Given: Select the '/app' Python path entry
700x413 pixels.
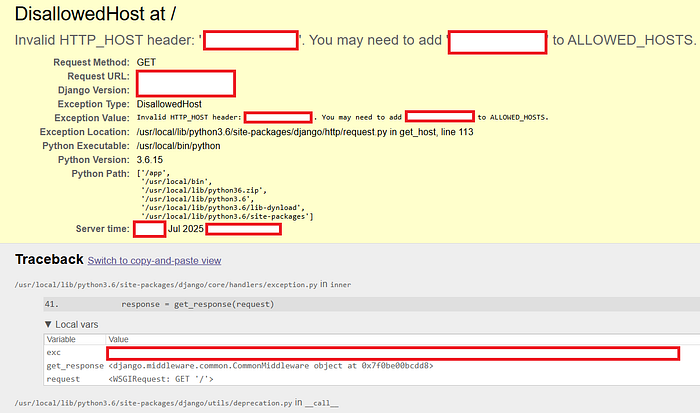Looking at the screenshot, I should (155, 173).
